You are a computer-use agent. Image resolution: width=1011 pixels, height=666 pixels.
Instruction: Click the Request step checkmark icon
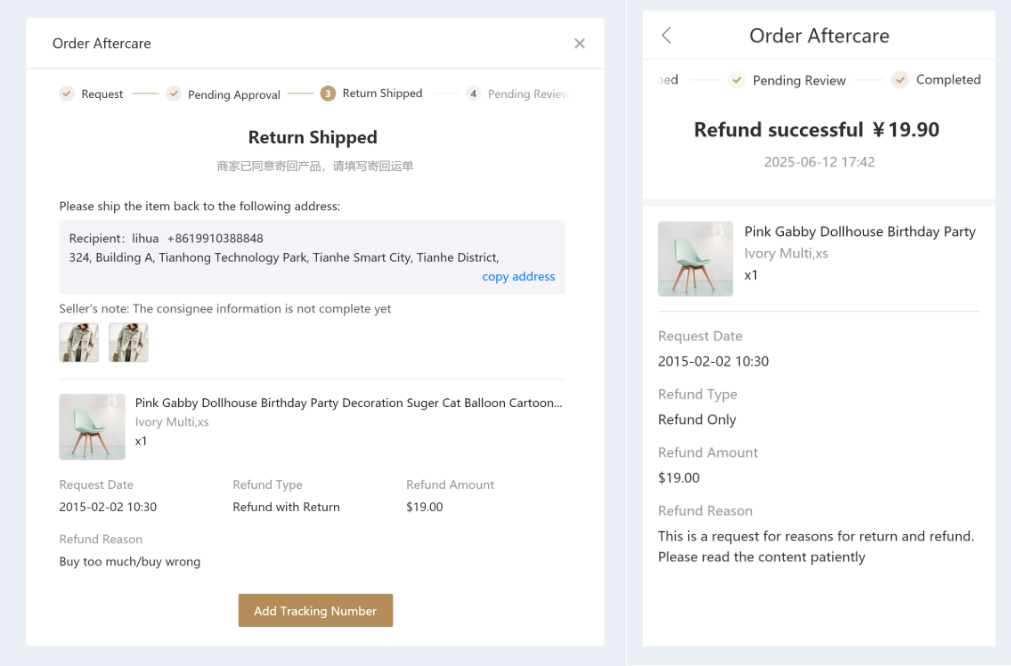coord(67,94)
